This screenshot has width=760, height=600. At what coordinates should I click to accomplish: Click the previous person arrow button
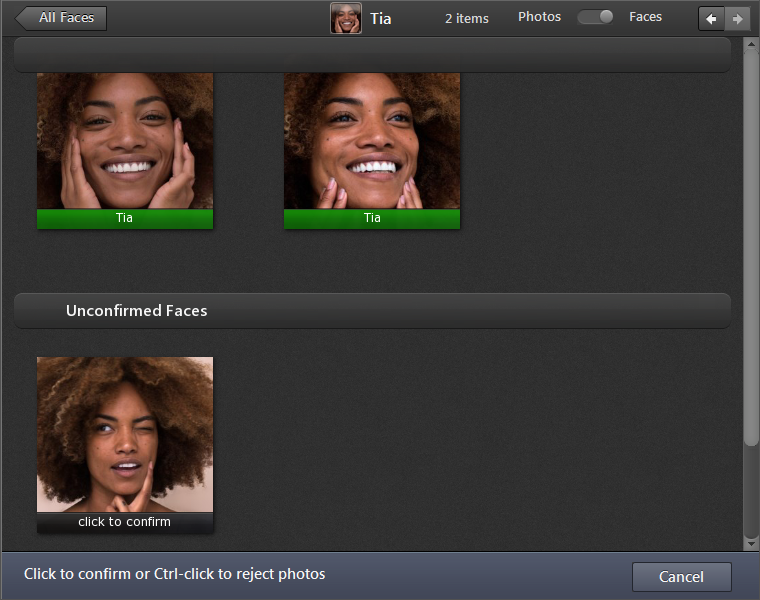(x=711, y=19)
